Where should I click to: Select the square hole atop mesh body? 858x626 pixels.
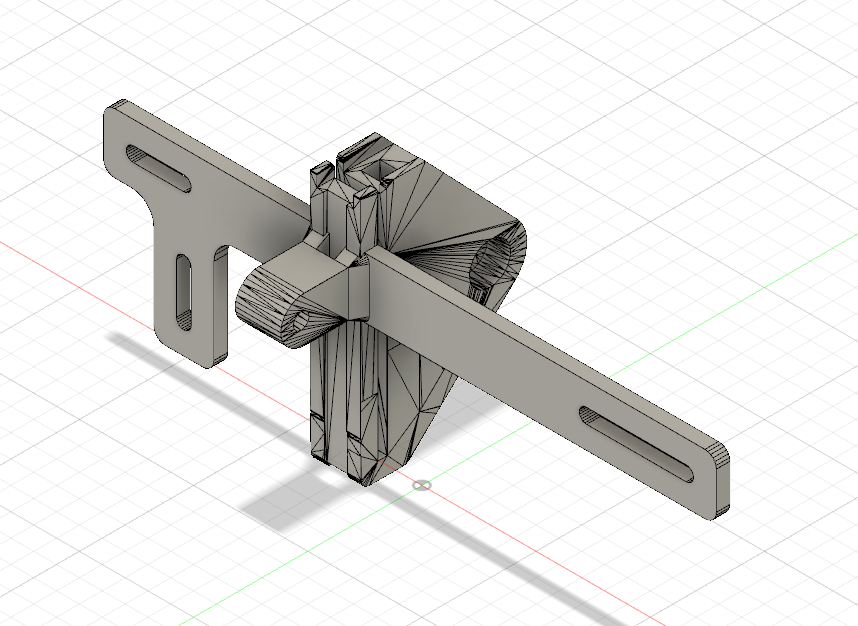[381, 171]
